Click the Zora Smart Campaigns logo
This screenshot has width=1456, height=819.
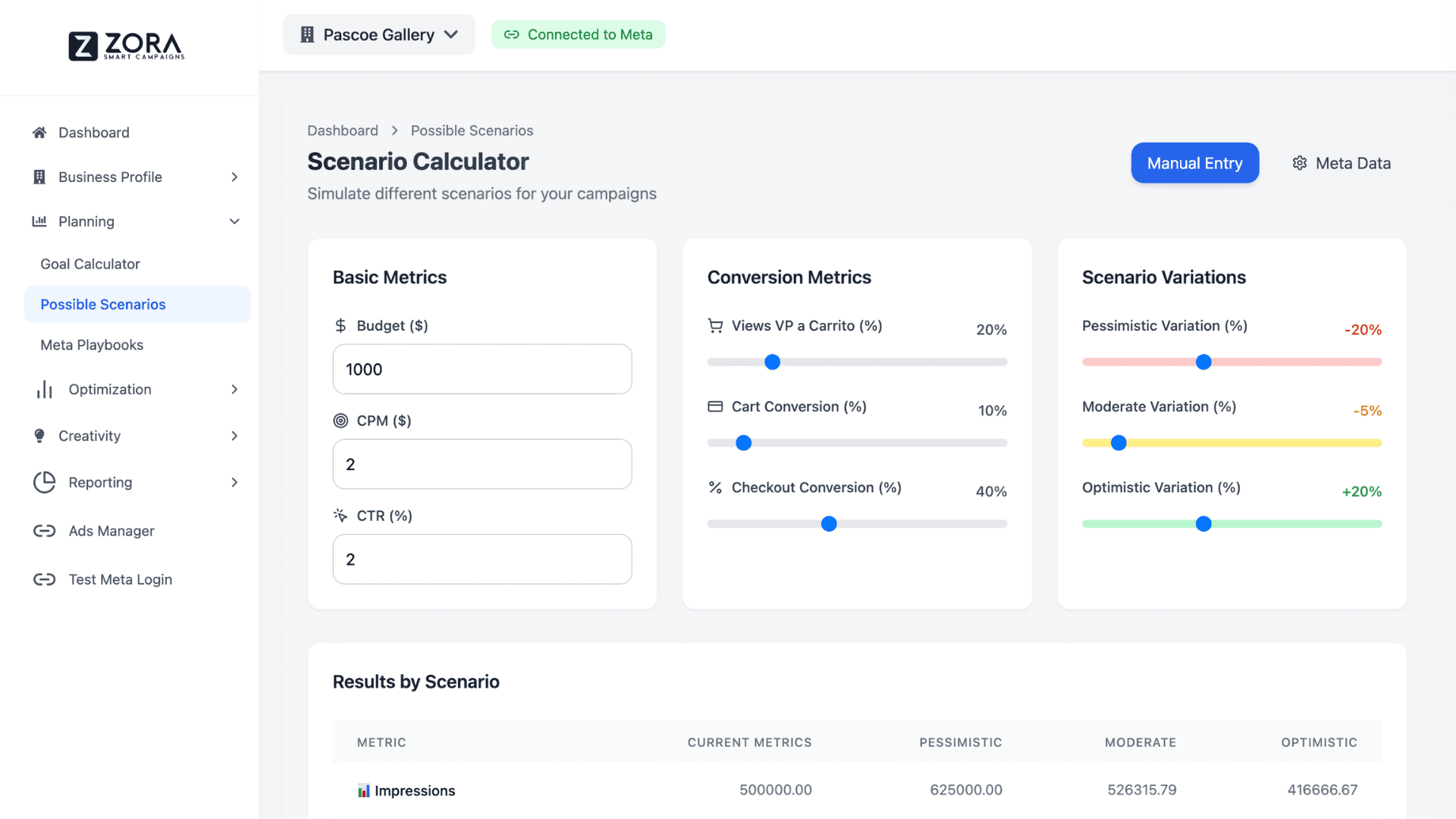point(127,46)
